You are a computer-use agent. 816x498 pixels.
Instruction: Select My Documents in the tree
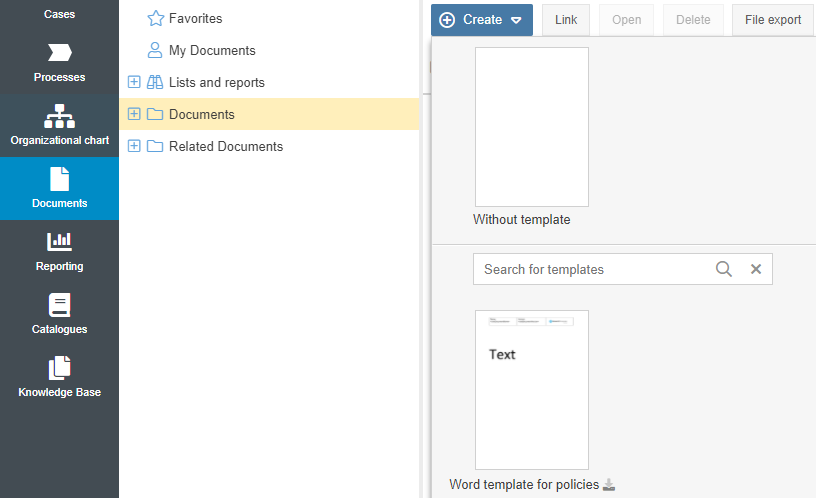point(211,50)
